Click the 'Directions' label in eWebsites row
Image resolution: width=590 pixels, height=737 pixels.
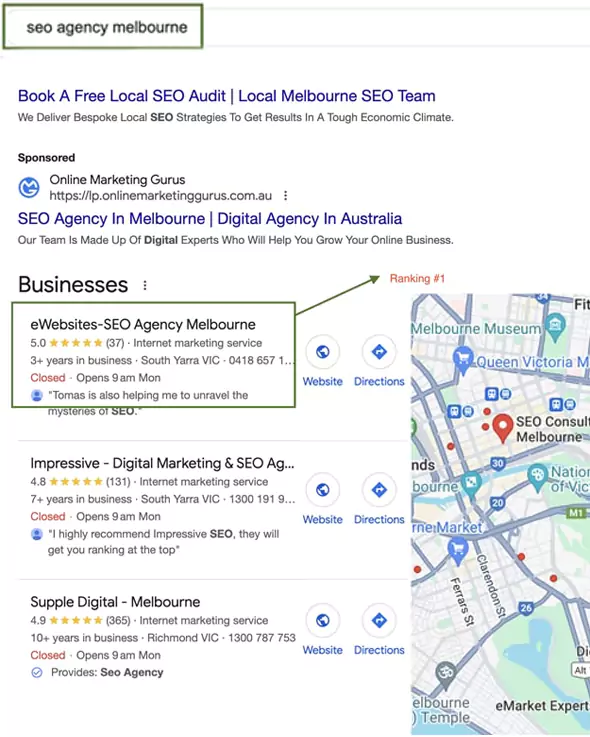pos(379,381)
